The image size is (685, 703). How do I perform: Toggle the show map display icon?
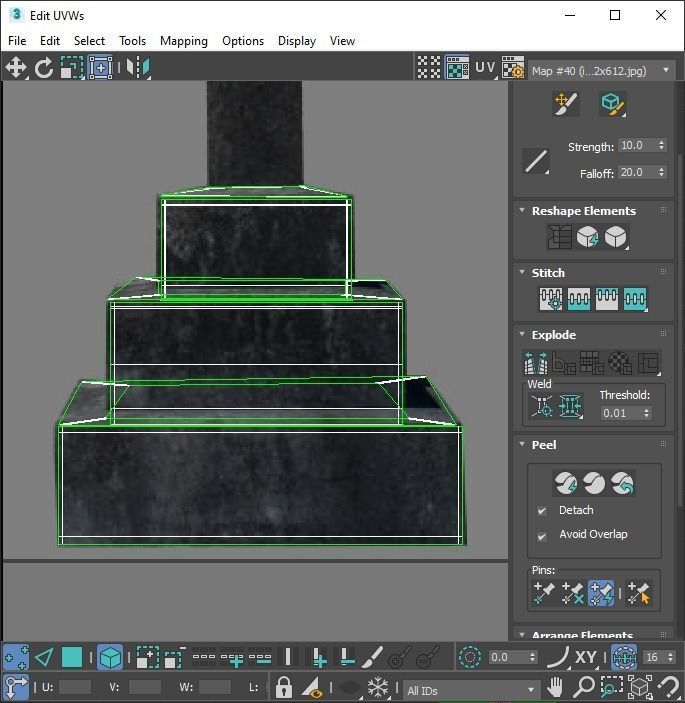[x=457, y=68]
